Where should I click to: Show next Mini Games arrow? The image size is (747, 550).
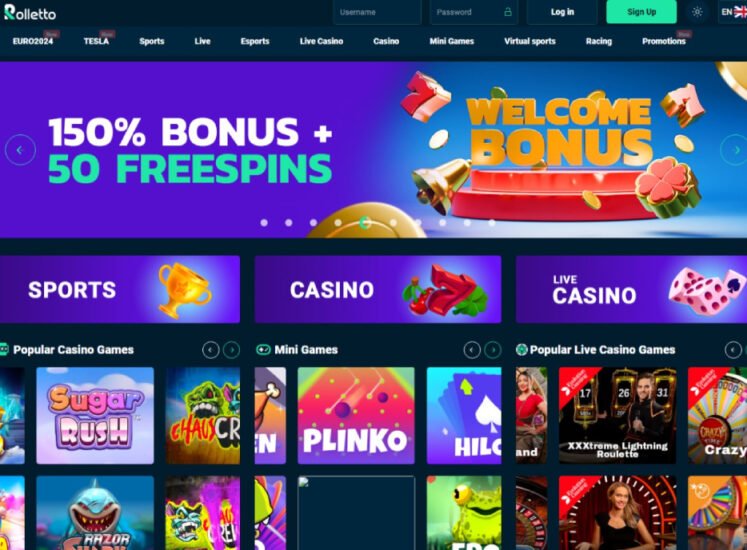(493, 350)
